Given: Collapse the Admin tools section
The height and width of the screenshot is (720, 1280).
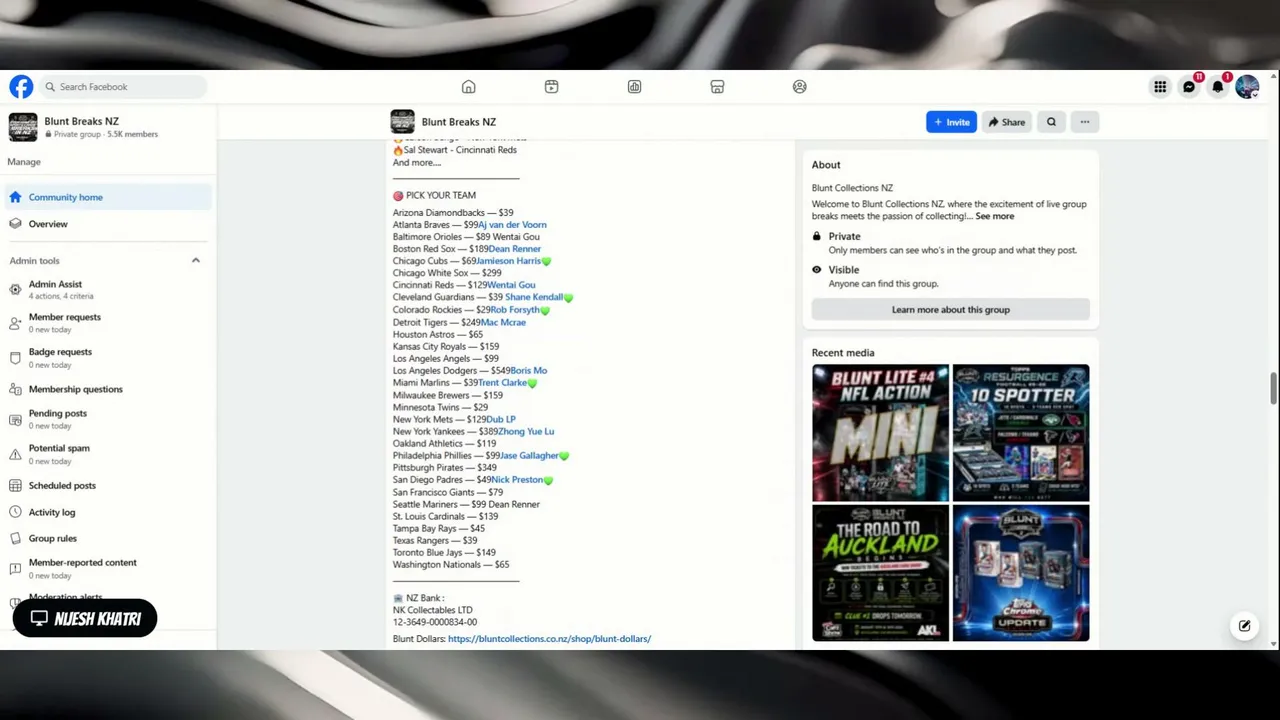Looking at the screenshot, I should click(196, 260).
